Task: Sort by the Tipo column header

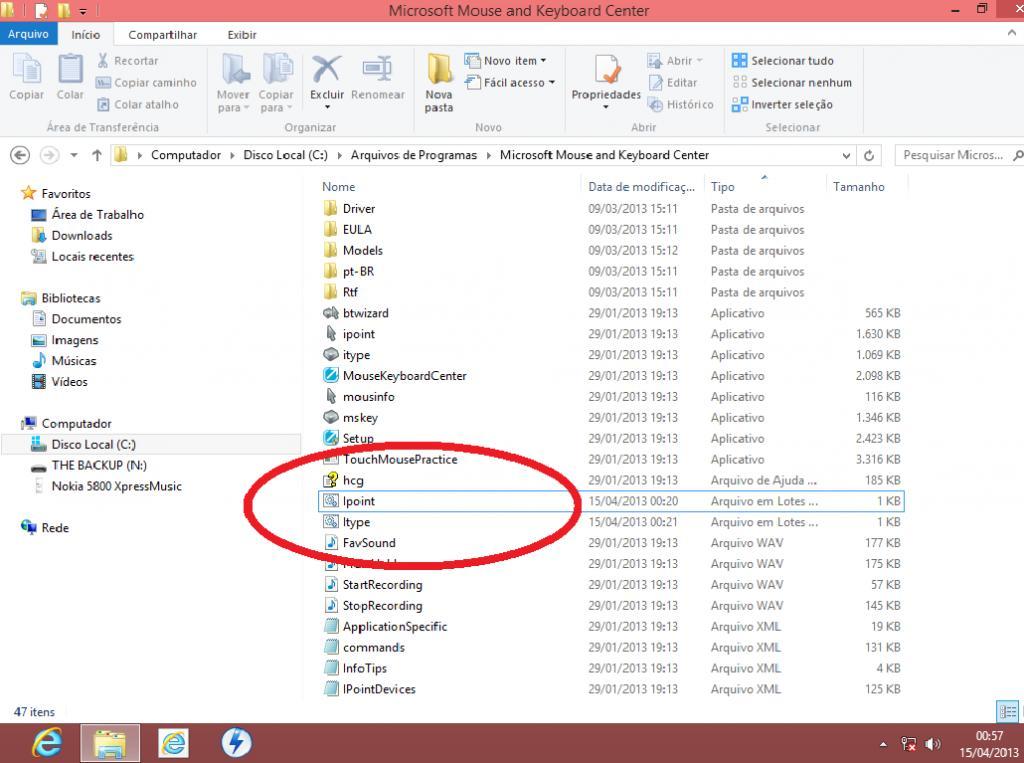Action: tap(722, 187)
